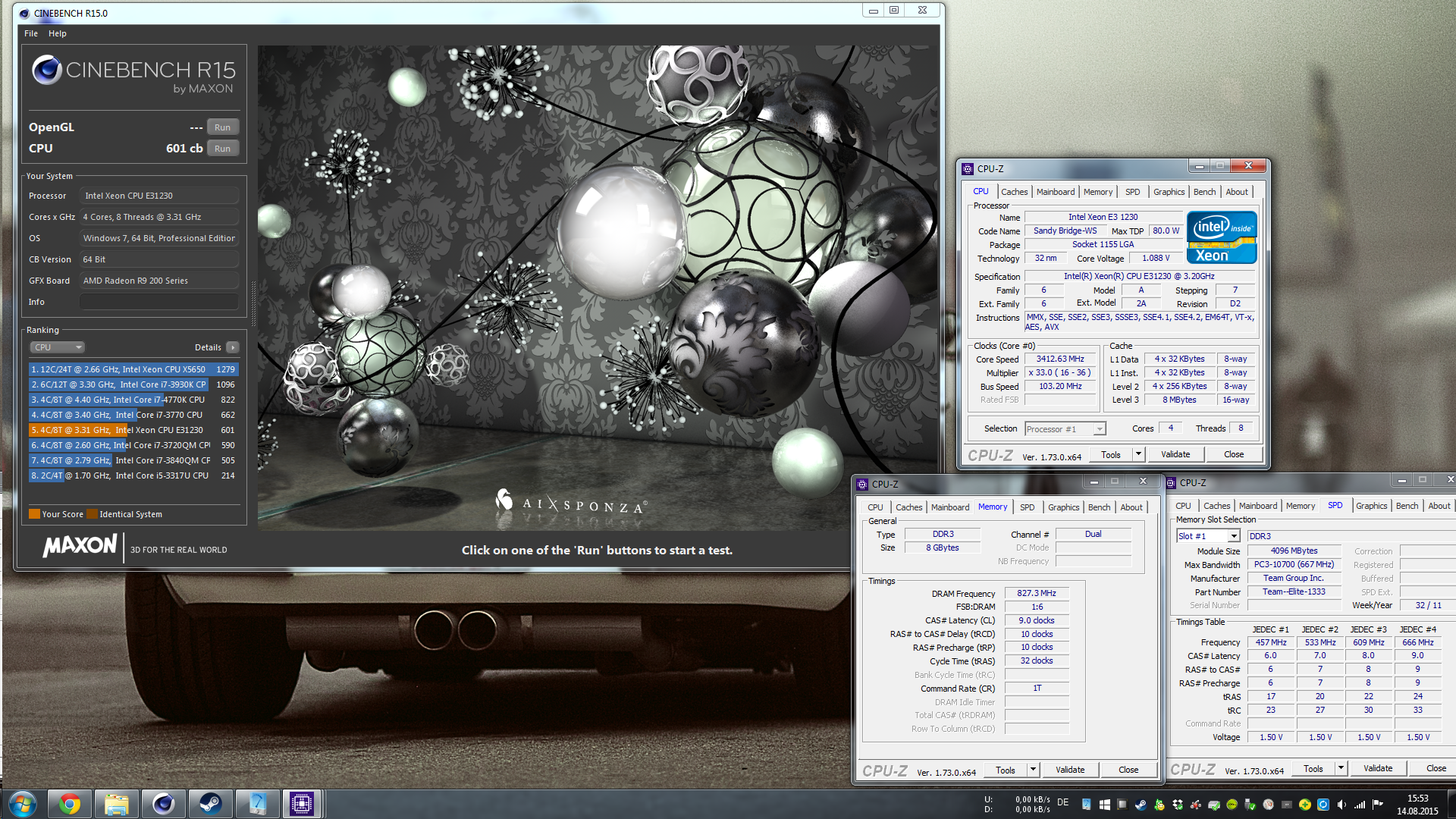Open the Action Center flag icon
This screenshot has height=819, width=1456.
pos(1378,805)
